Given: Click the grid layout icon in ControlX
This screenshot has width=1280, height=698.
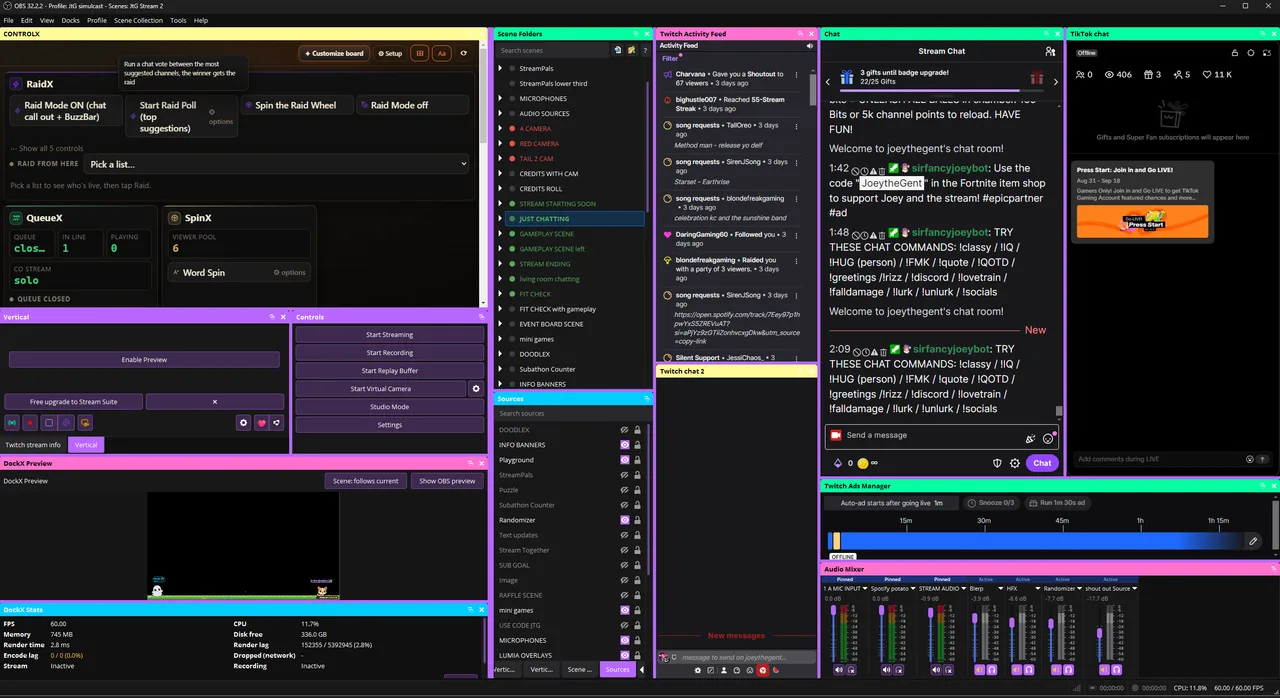Looking at the screenshot, I should (x=419, y=53).
